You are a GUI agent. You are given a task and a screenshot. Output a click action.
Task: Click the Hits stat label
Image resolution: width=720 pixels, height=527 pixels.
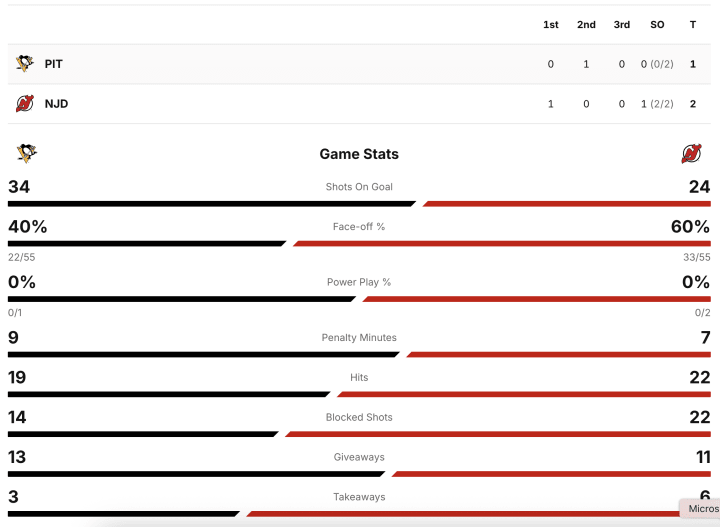tap(359, 377)
